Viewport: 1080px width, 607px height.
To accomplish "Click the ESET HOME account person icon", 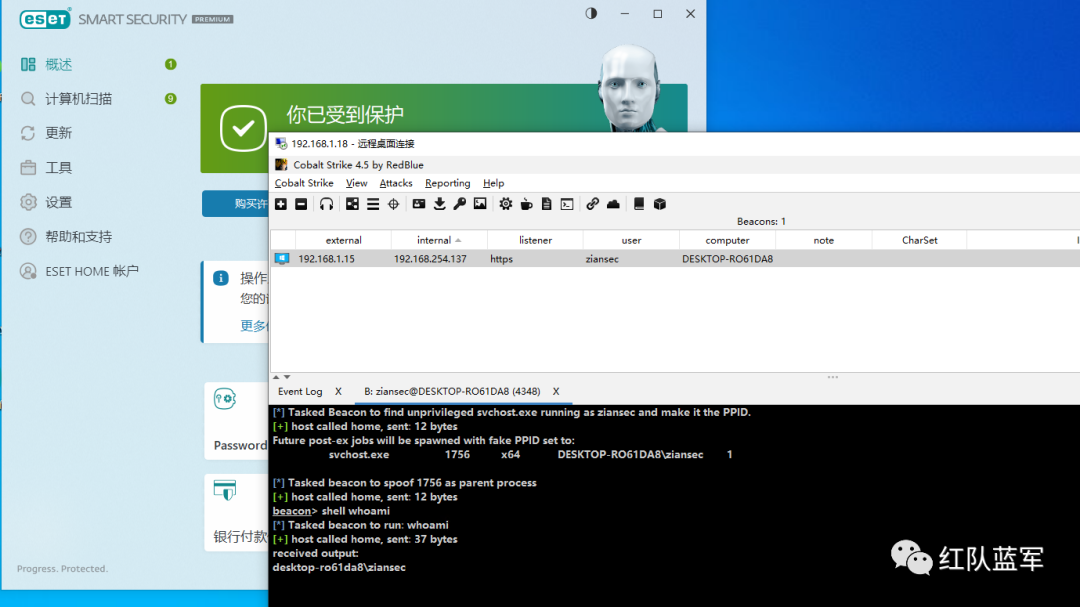I will [28, 271].
